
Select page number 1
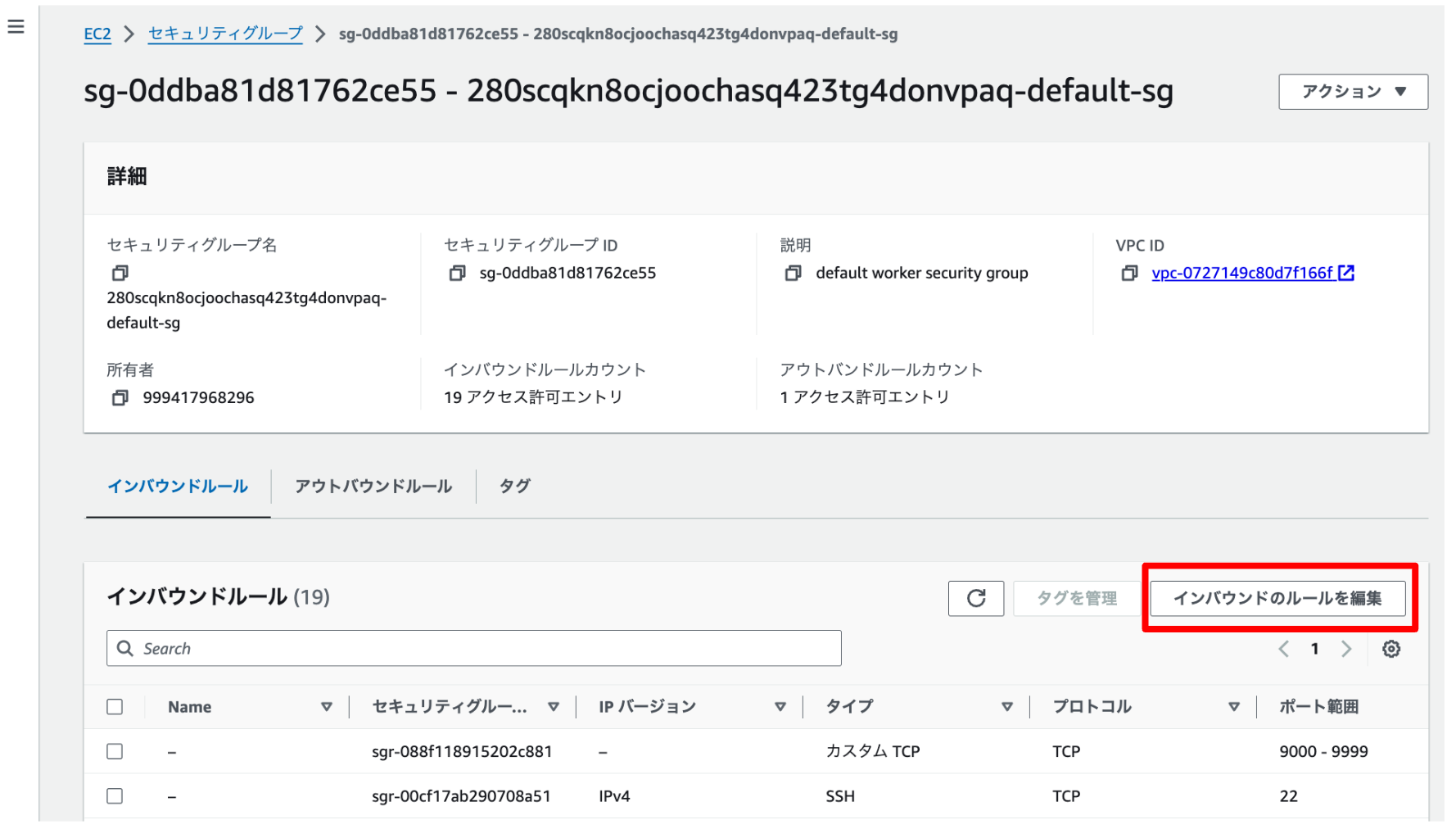[1314, 649]
